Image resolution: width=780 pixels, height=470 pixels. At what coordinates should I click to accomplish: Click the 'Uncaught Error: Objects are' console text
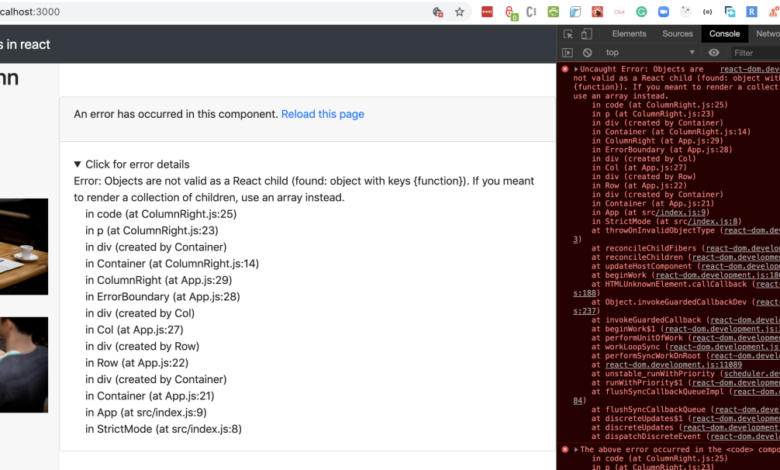point(642,69)
